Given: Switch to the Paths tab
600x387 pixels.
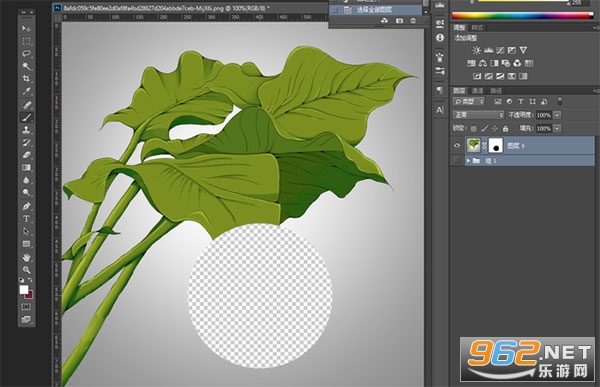Looking at the screenshot, I should point(496,91).
